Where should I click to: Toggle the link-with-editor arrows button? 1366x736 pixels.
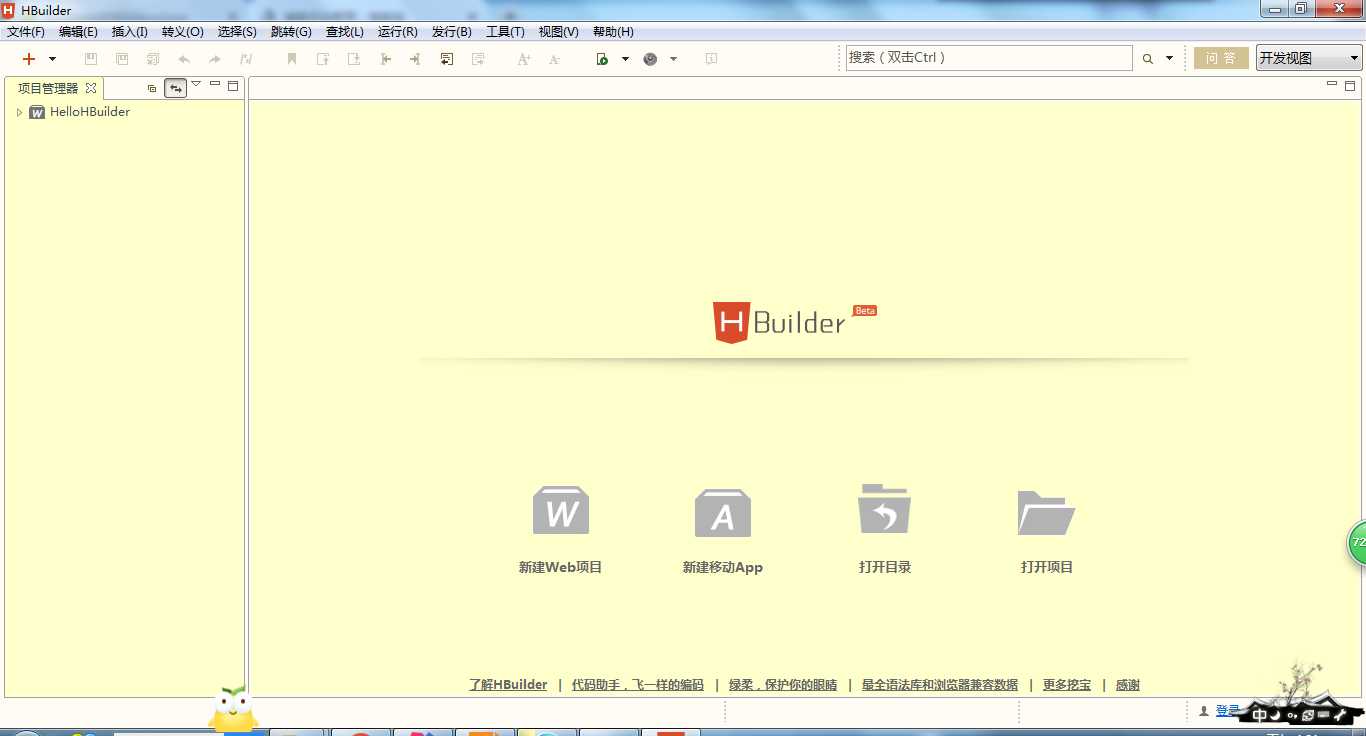[176, 88]
